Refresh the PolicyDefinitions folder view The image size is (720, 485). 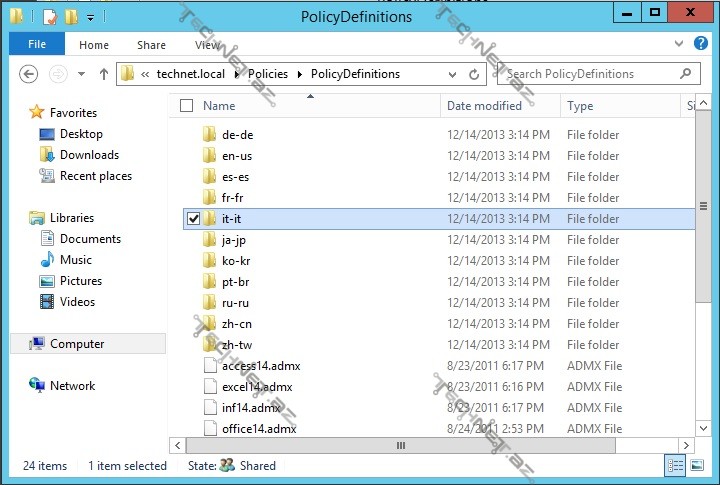click(x=474, y=74)
